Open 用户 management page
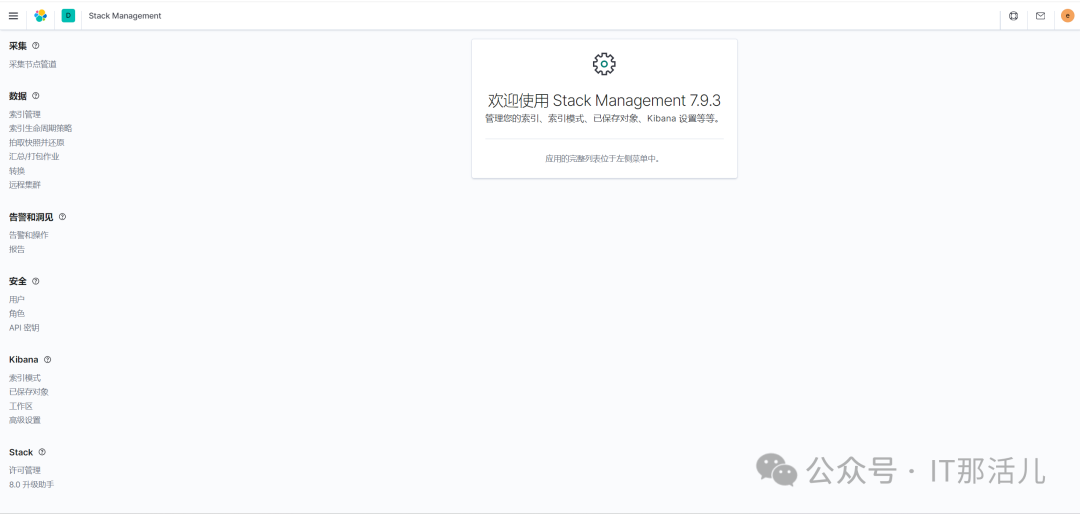Image resolution: width=1080 pixels, height=514 pixels. coord(17,300)
